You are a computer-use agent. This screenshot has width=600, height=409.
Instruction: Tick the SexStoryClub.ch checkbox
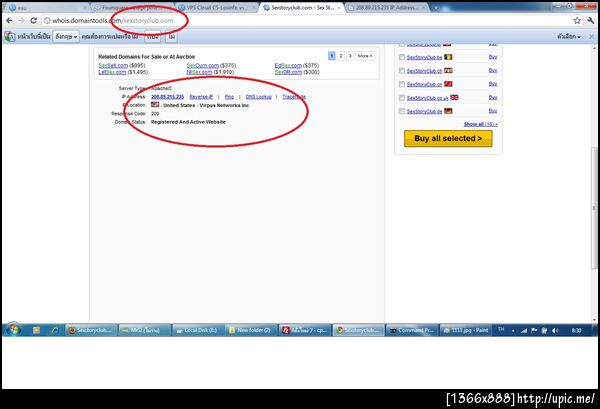[401, 71]
